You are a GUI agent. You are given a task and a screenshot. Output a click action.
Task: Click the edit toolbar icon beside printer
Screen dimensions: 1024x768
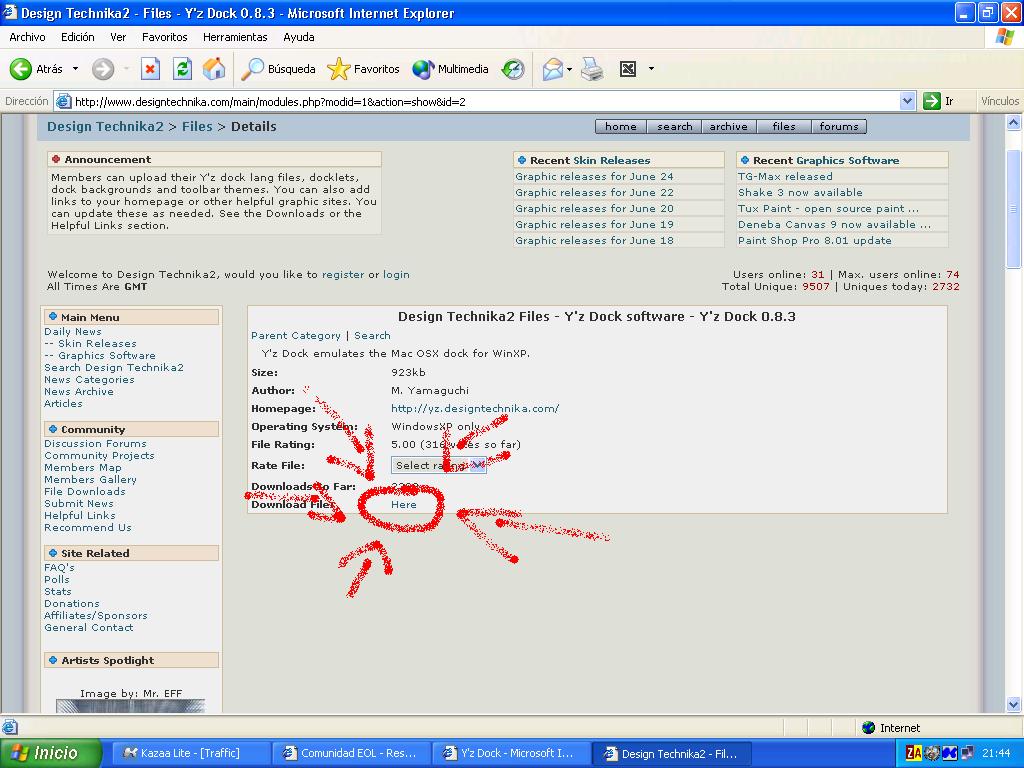click(628, 69)
